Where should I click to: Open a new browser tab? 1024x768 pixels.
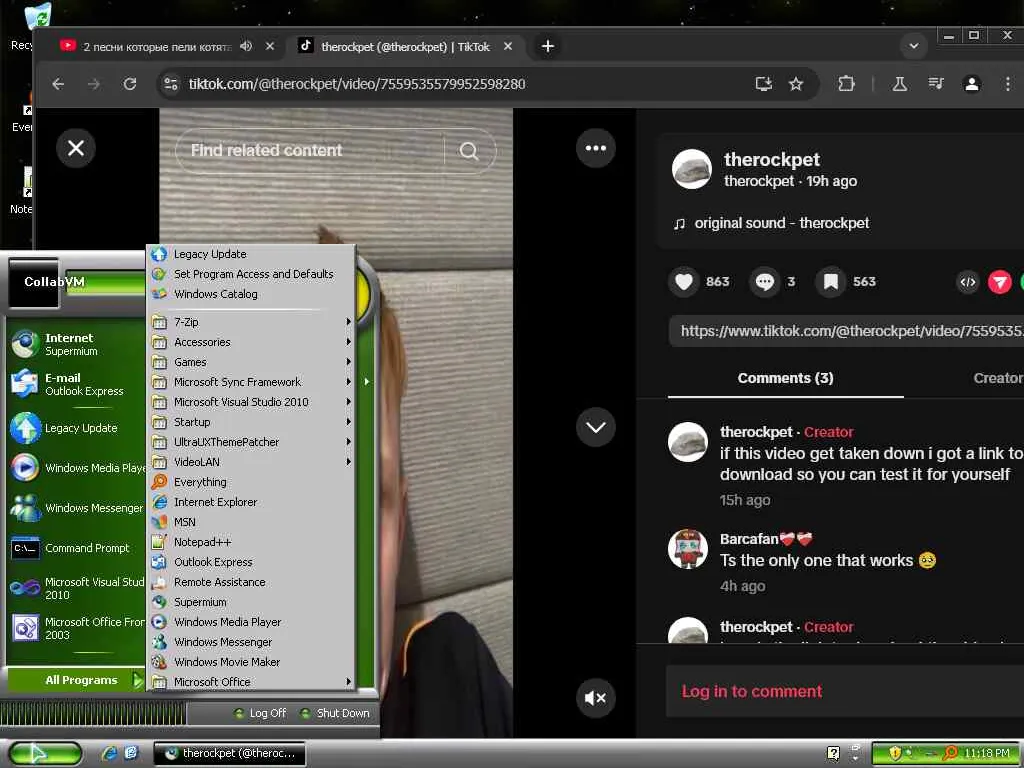(x=548, y=46)
